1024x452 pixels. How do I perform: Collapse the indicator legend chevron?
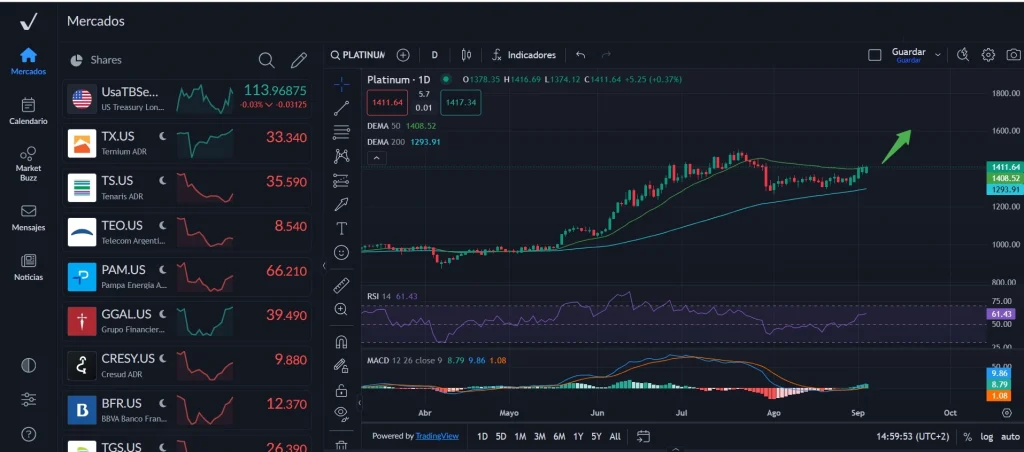[x=377, y=158]
